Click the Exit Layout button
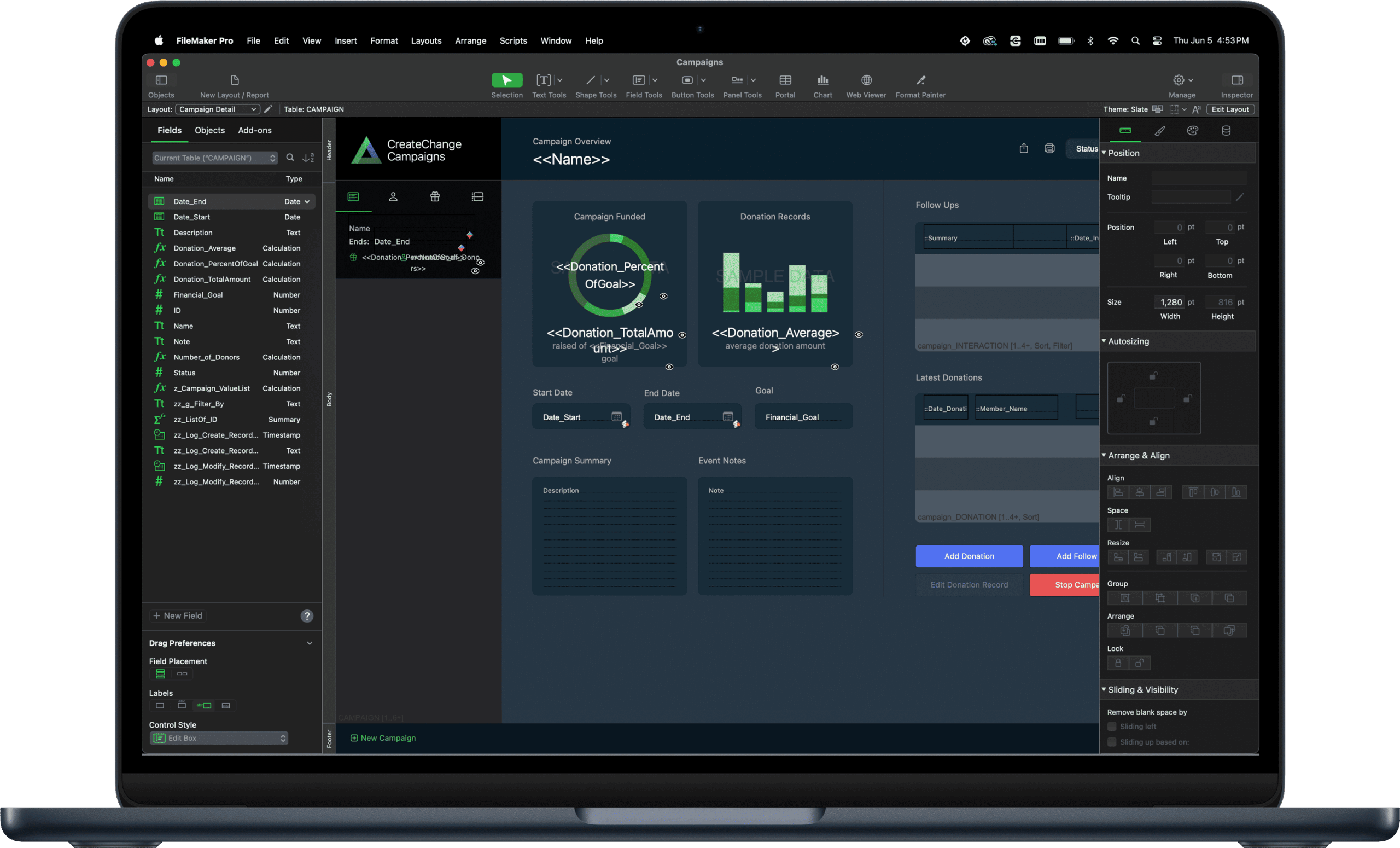1400x848 pixels. pyautogui.click(x=1230, y=108)
